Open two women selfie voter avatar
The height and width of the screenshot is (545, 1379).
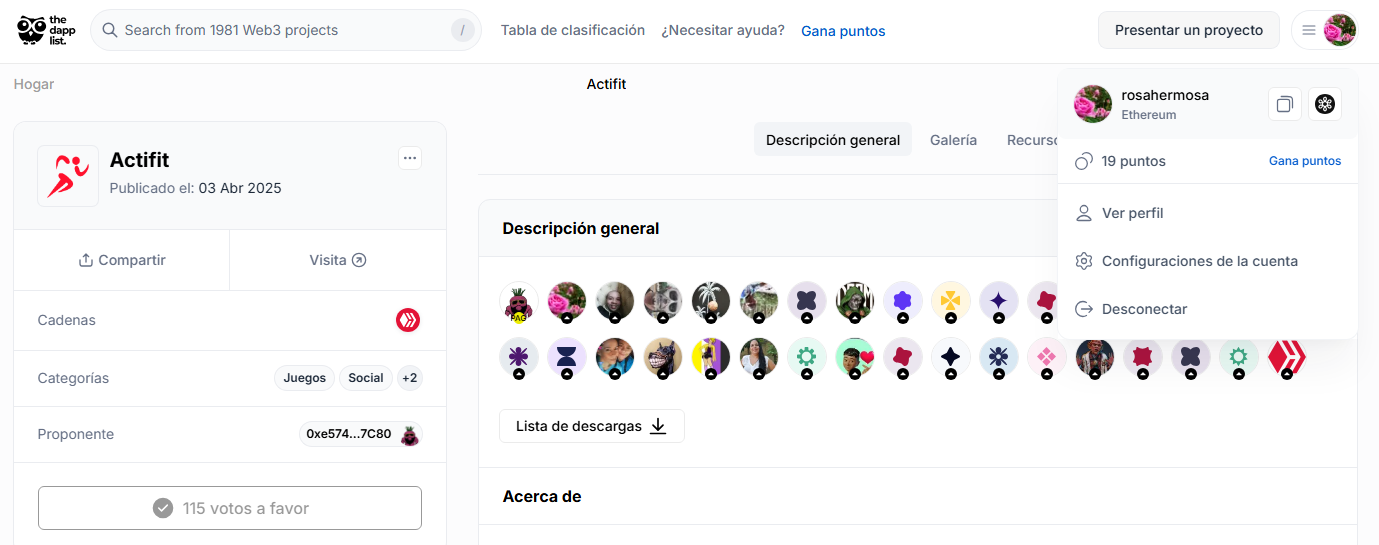(615, 357)
